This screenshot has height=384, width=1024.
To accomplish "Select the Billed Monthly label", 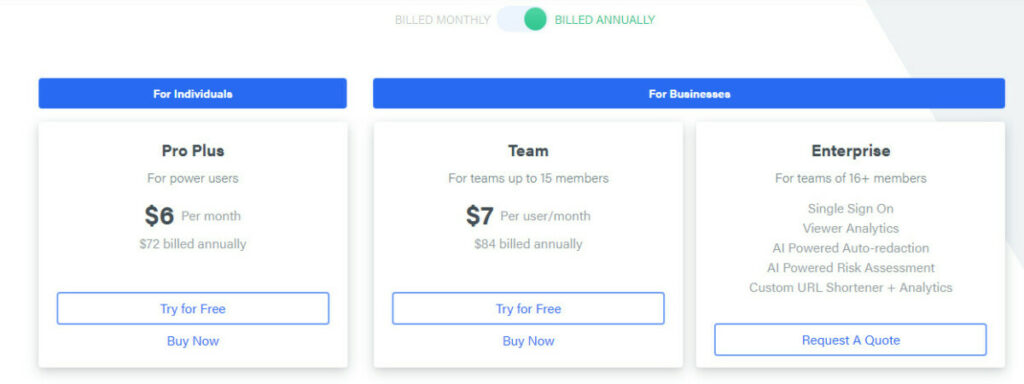I will (x=442, y=20).
